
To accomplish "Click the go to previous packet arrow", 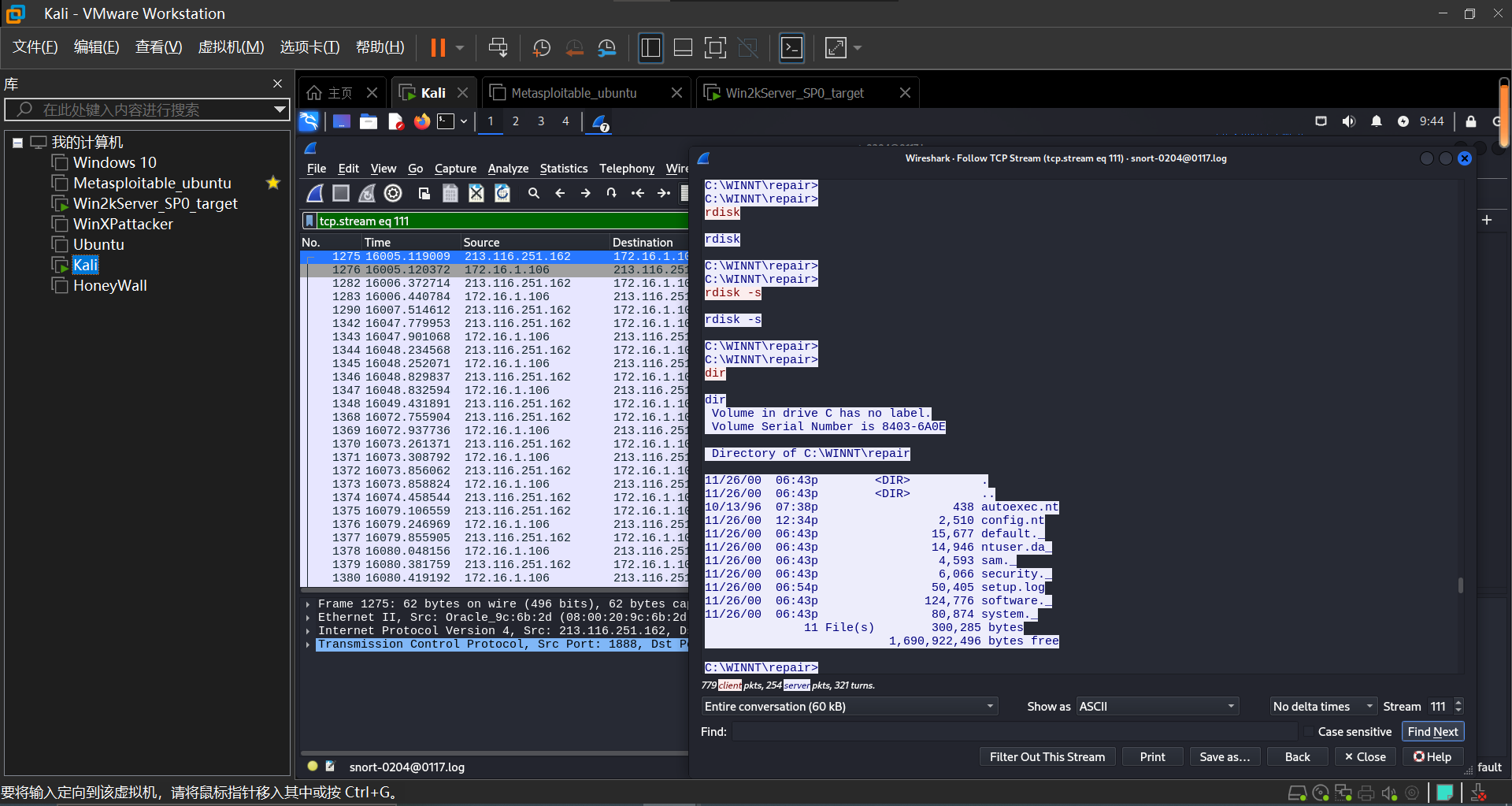I will coord(560,193).
